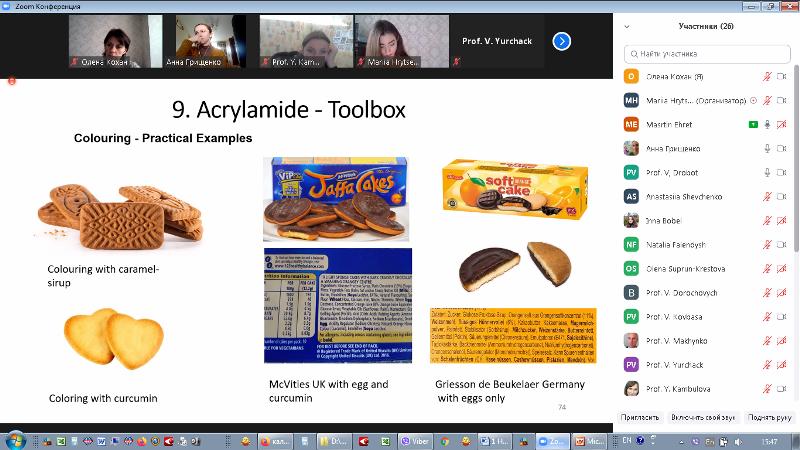The height and width of the screenshot is (450, 800).
Task: Click the muted mic icon for Prof. V. Dorochovych
Action: click(x=767, y=292)
